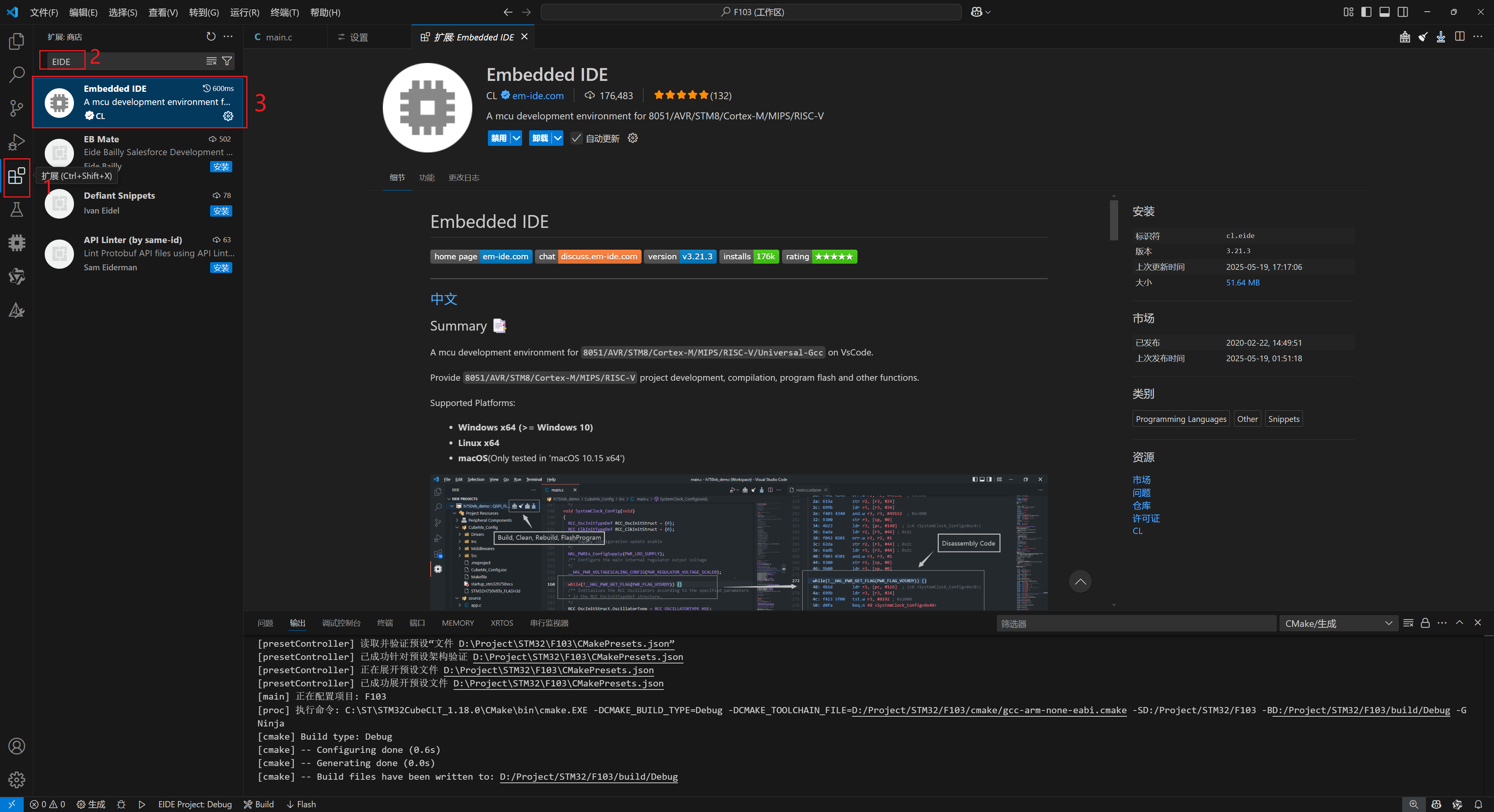Viewport: 1494px width, 812px height.
Task: Toggle bottom panel visibility
Action: point(1384,12)
